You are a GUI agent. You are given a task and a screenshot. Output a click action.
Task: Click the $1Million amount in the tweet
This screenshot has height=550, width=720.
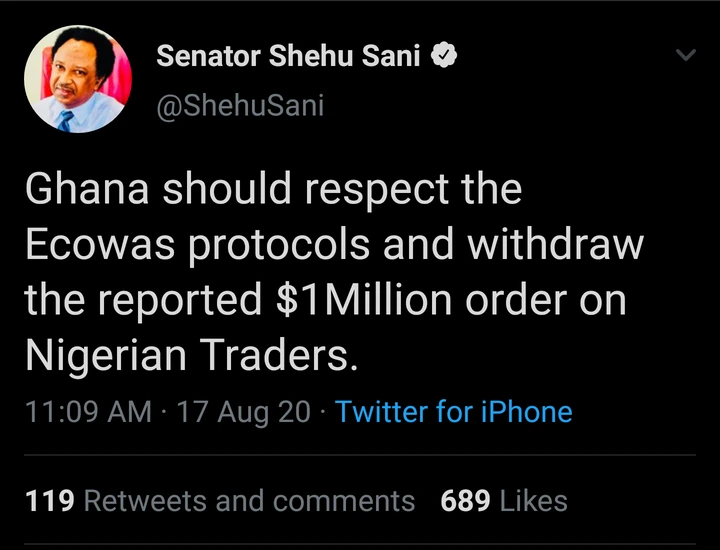tap(365, 300)
